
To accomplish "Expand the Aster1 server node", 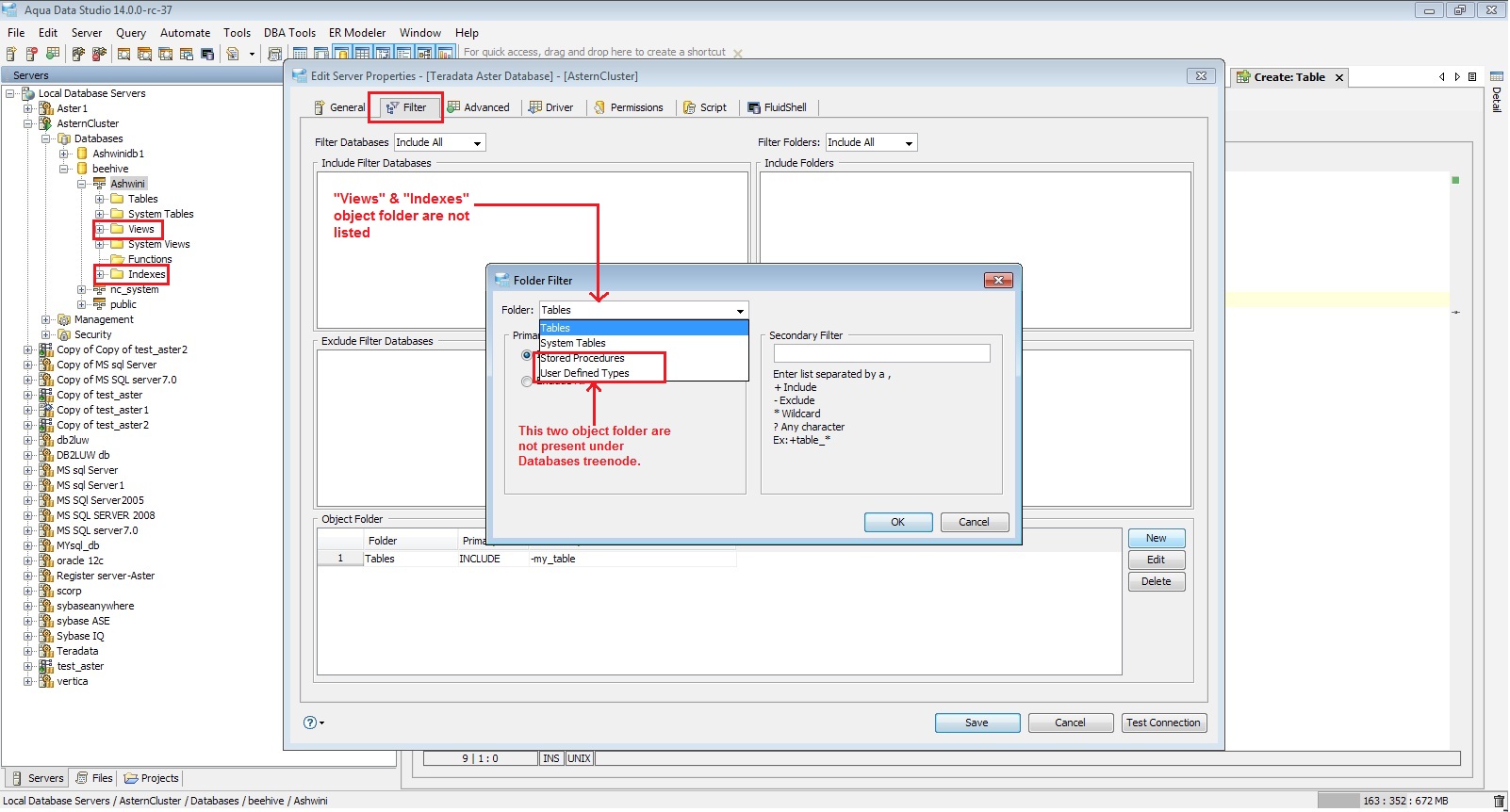I will pos(28,108).
